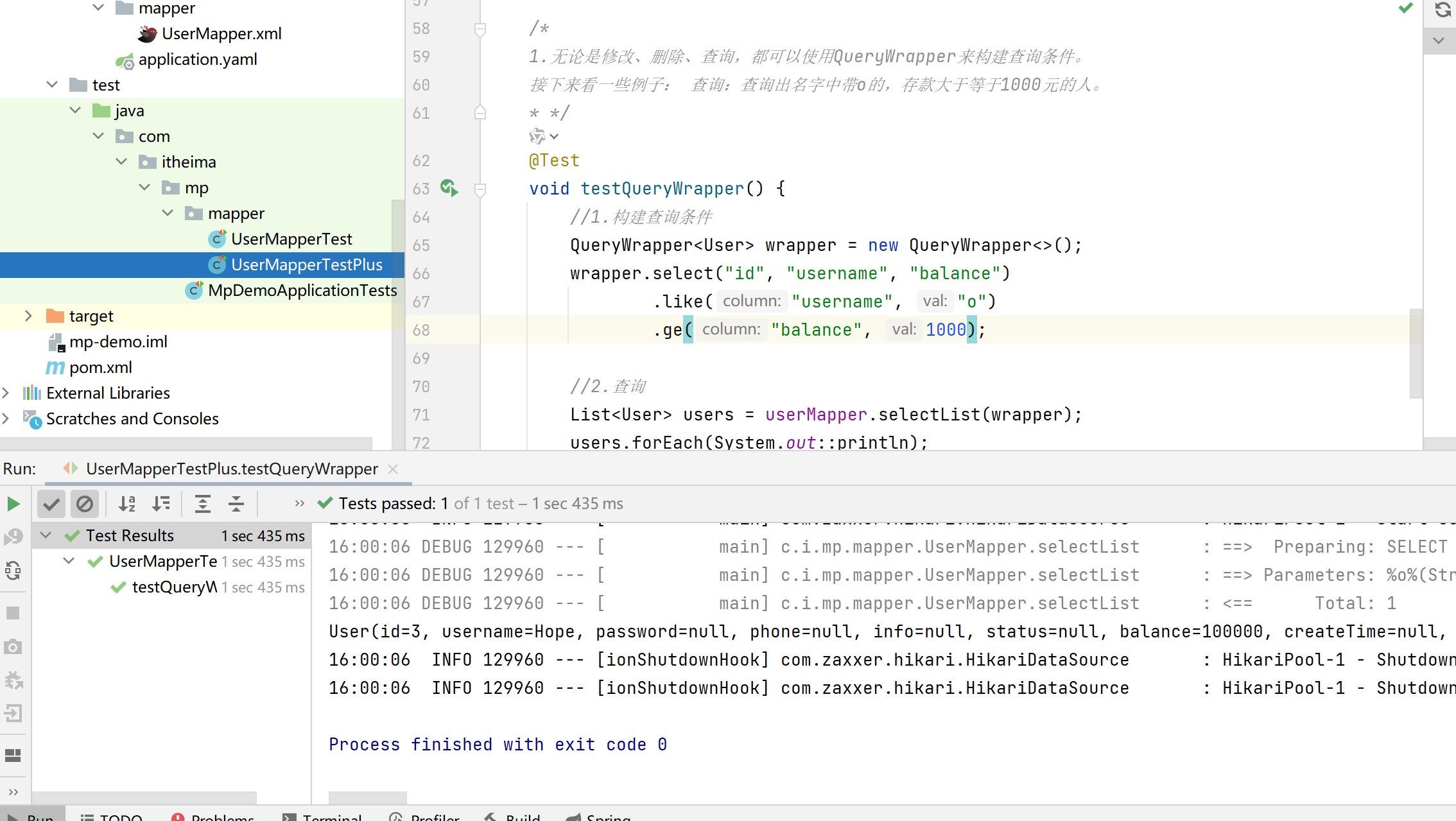Toggle code fold marker at line 63
This screenshot has height=821, width=1456.
click(x=480, y=189)
